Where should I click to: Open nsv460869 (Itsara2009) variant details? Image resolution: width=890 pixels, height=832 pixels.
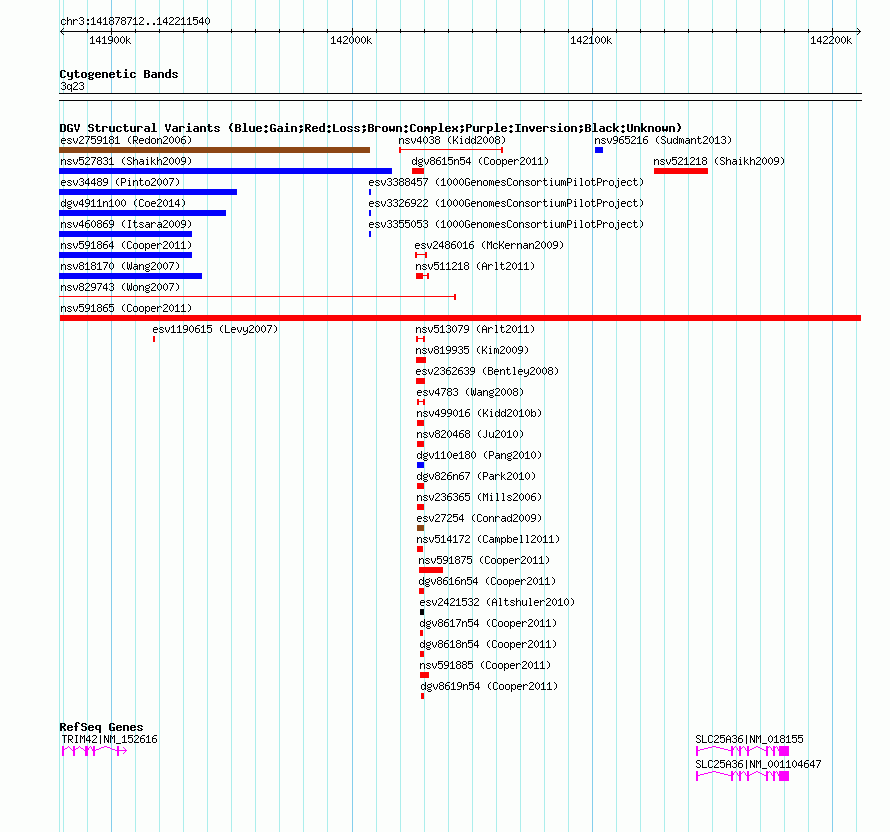point(126,224)
